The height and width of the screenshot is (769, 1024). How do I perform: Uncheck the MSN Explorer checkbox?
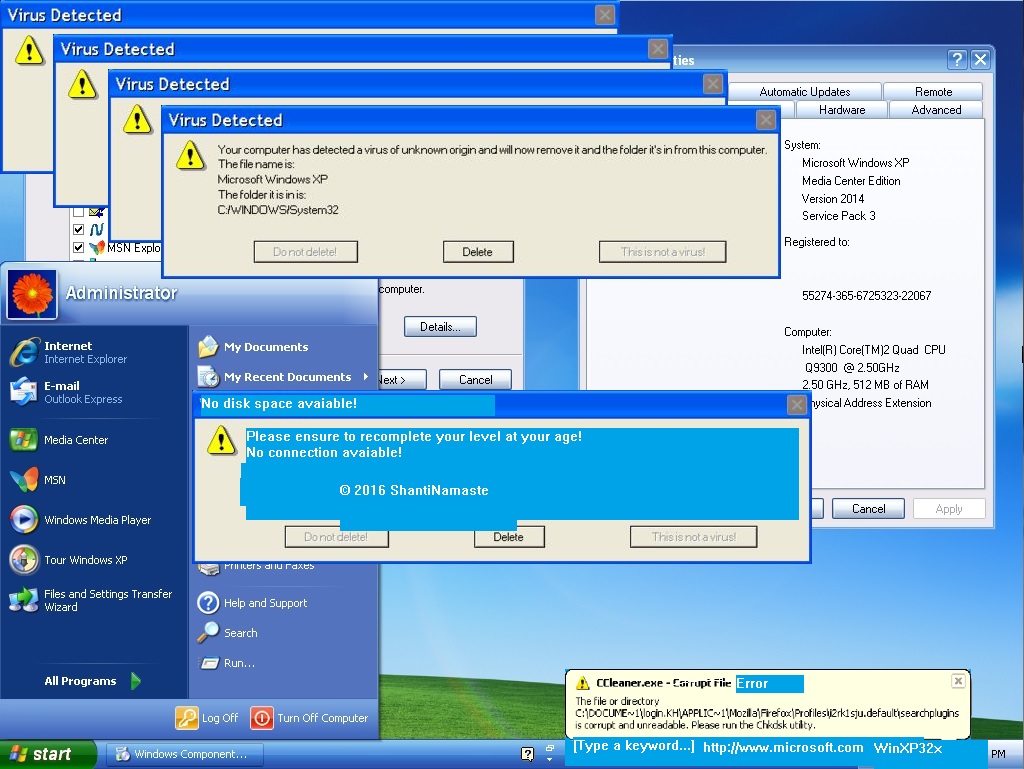coord(78,247)
